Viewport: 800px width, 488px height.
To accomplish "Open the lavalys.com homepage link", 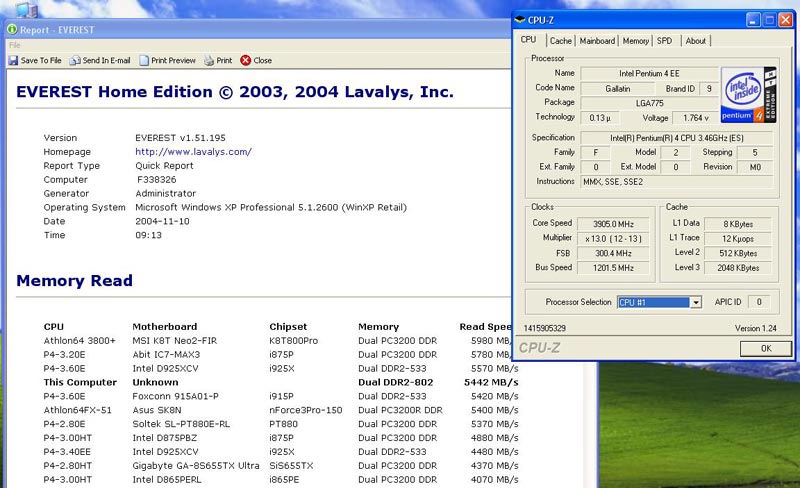I will point(193,152).
